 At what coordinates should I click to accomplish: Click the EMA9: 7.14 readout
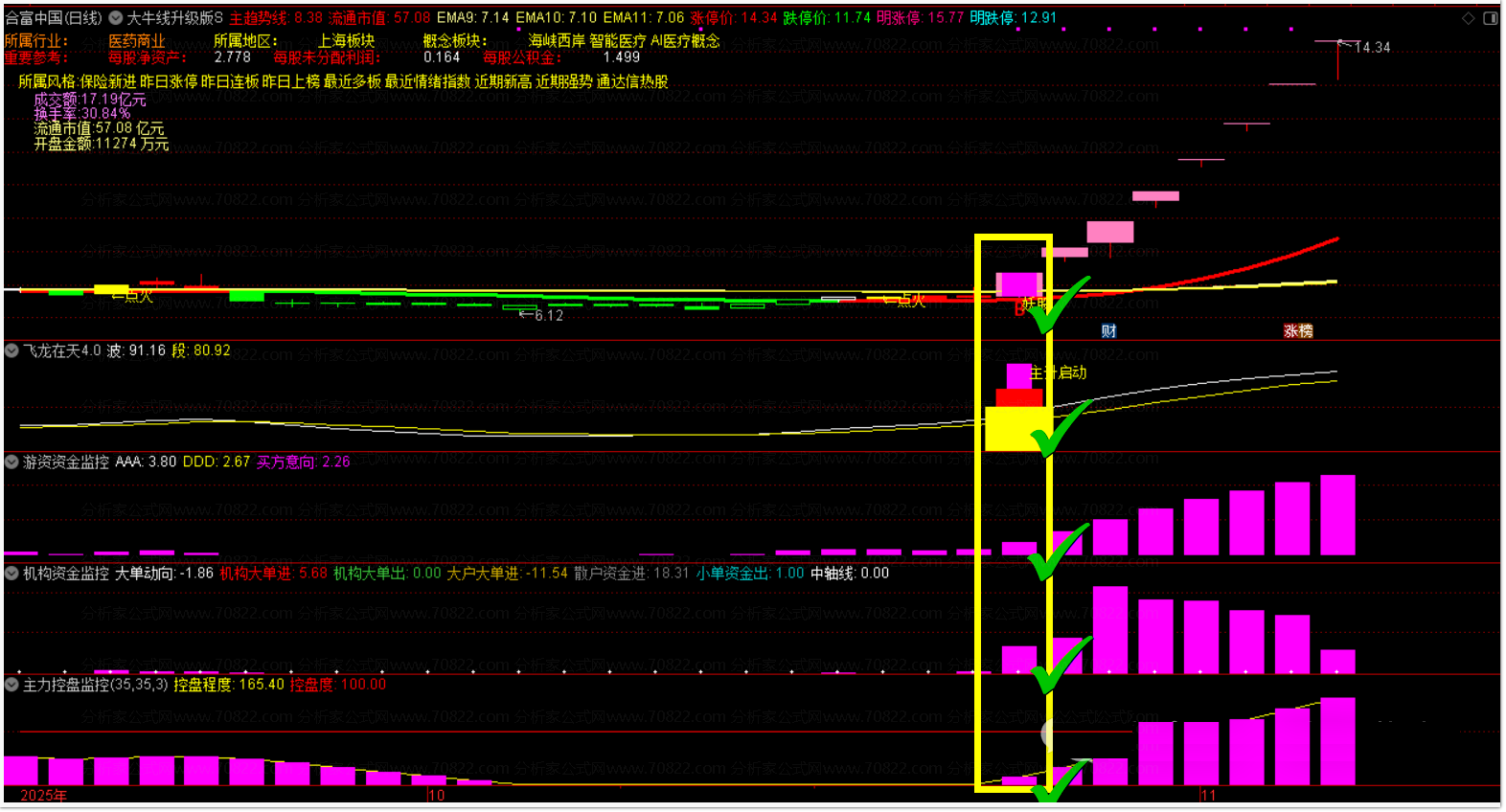[473, 17]
